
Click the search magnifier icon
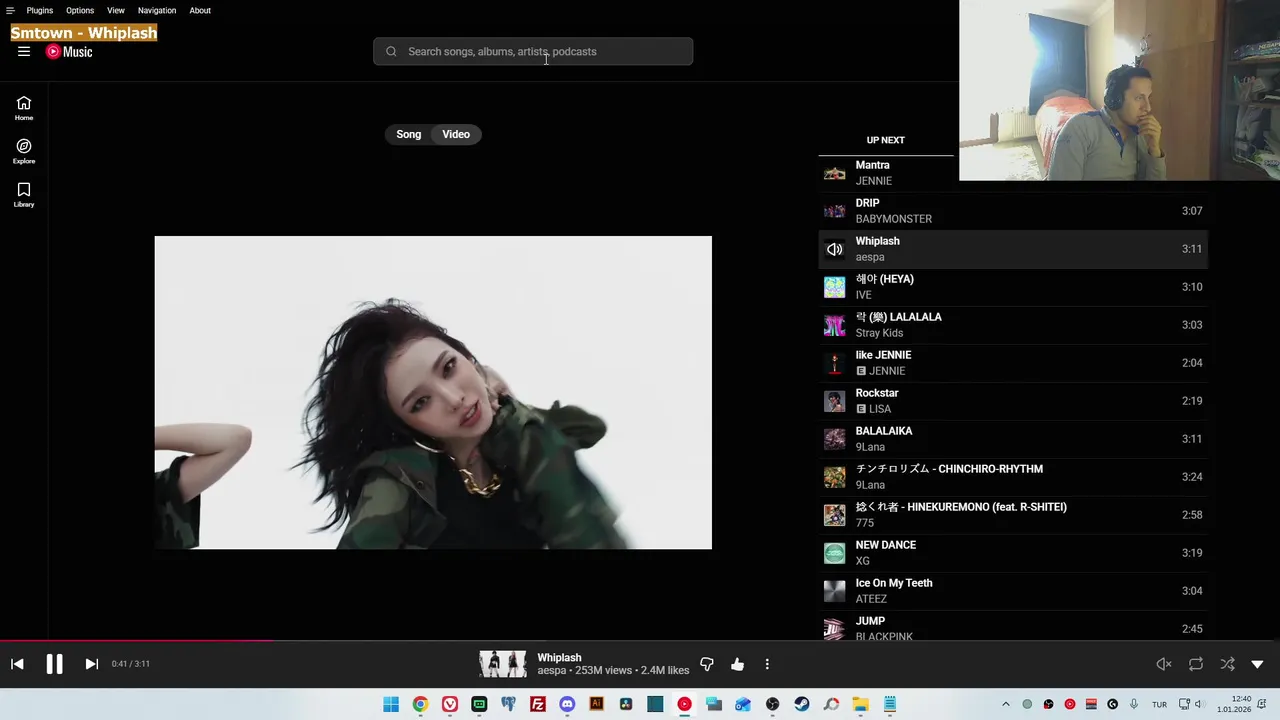coord(391,52)
